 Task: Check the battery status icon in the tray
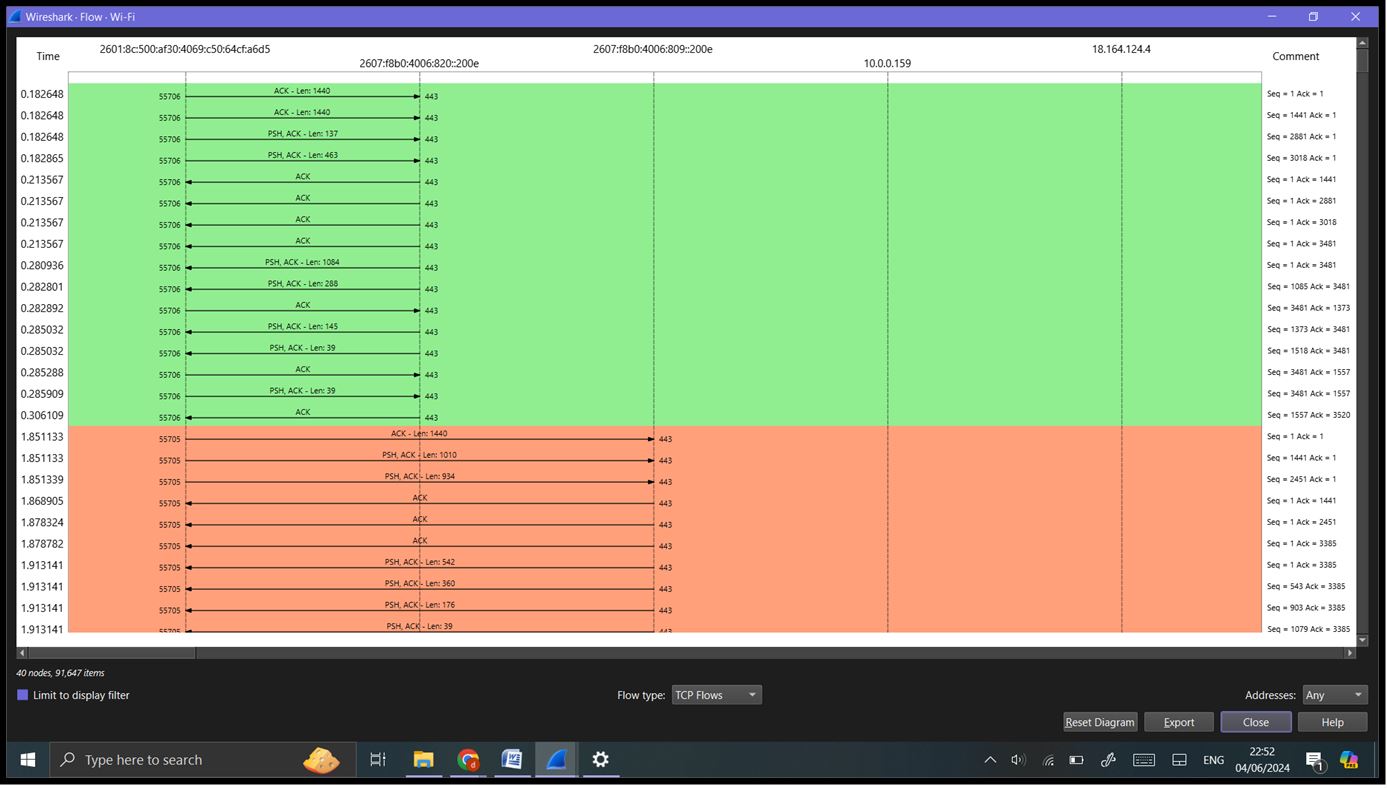pos(1076,759)
